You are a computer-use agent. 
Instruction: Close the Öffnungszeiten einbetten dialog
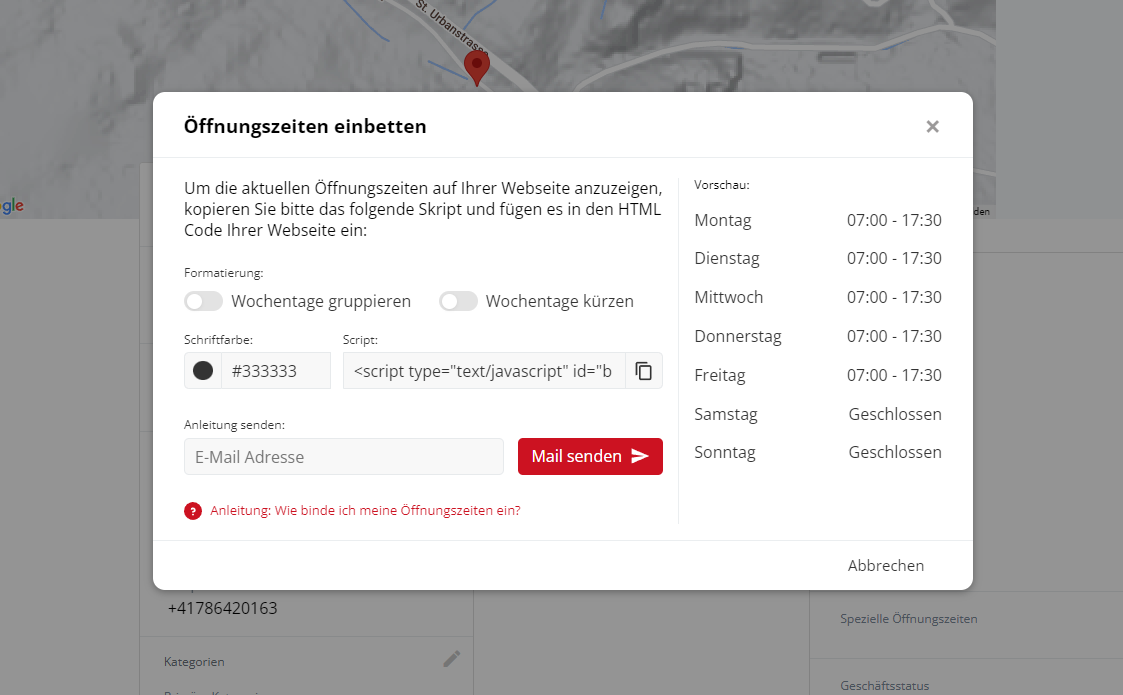(x=932, y=126)
